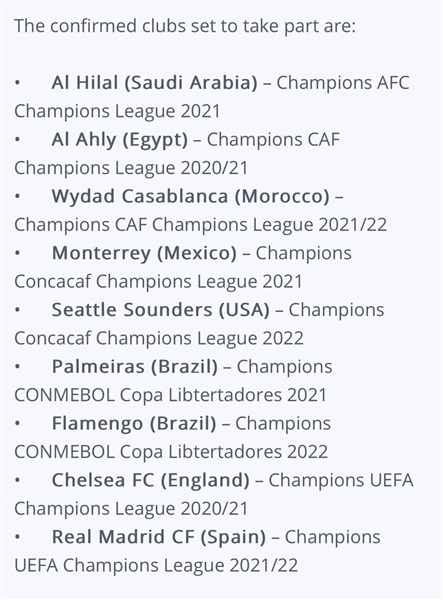Click "CONMEBOL Copa Libtertadores 2021" text
The height and width of the screenshot is (600, 443).
[170, 395]
